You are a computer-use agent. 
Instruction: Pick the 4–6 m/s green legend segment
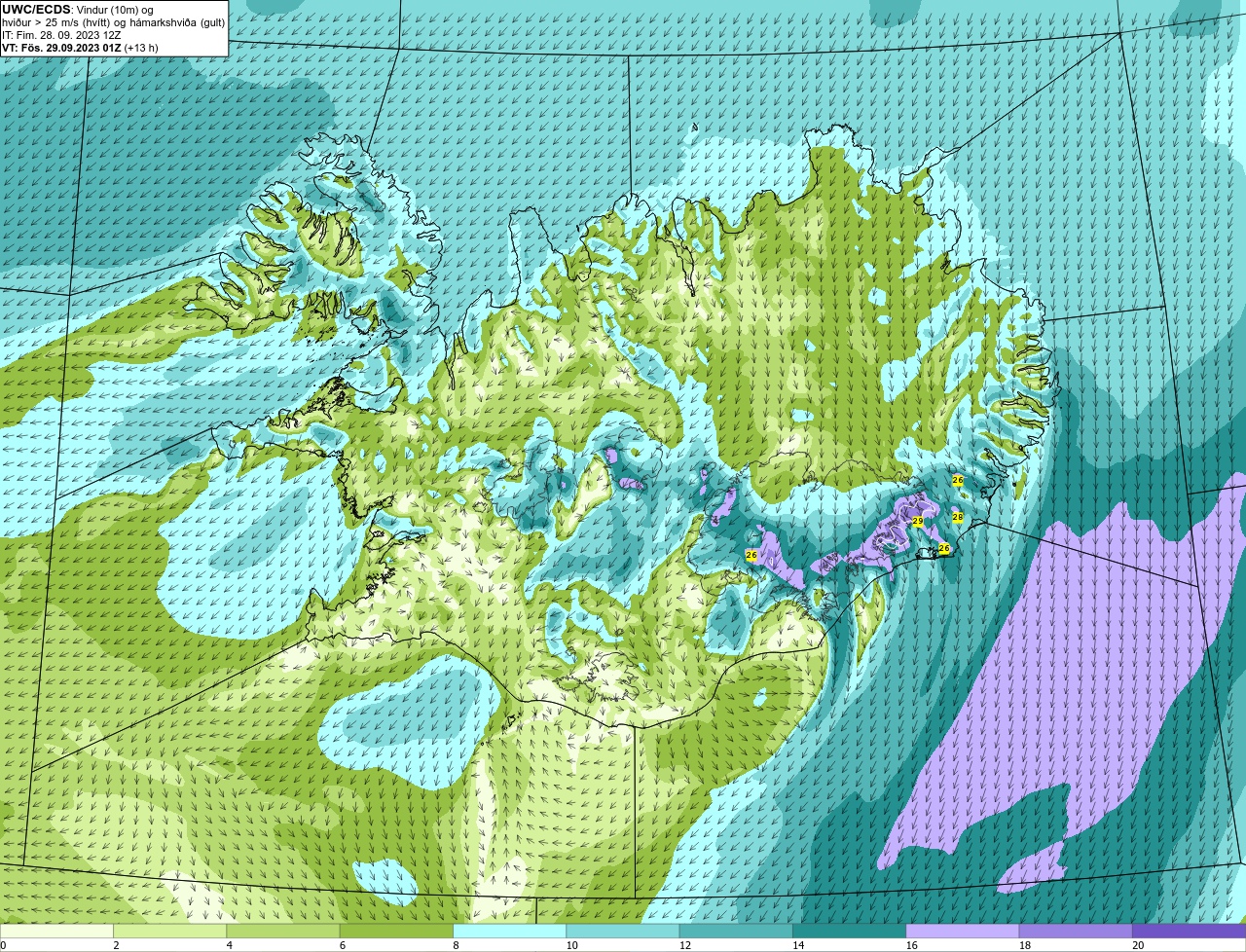pyautogui.click(x=283, y=931)
